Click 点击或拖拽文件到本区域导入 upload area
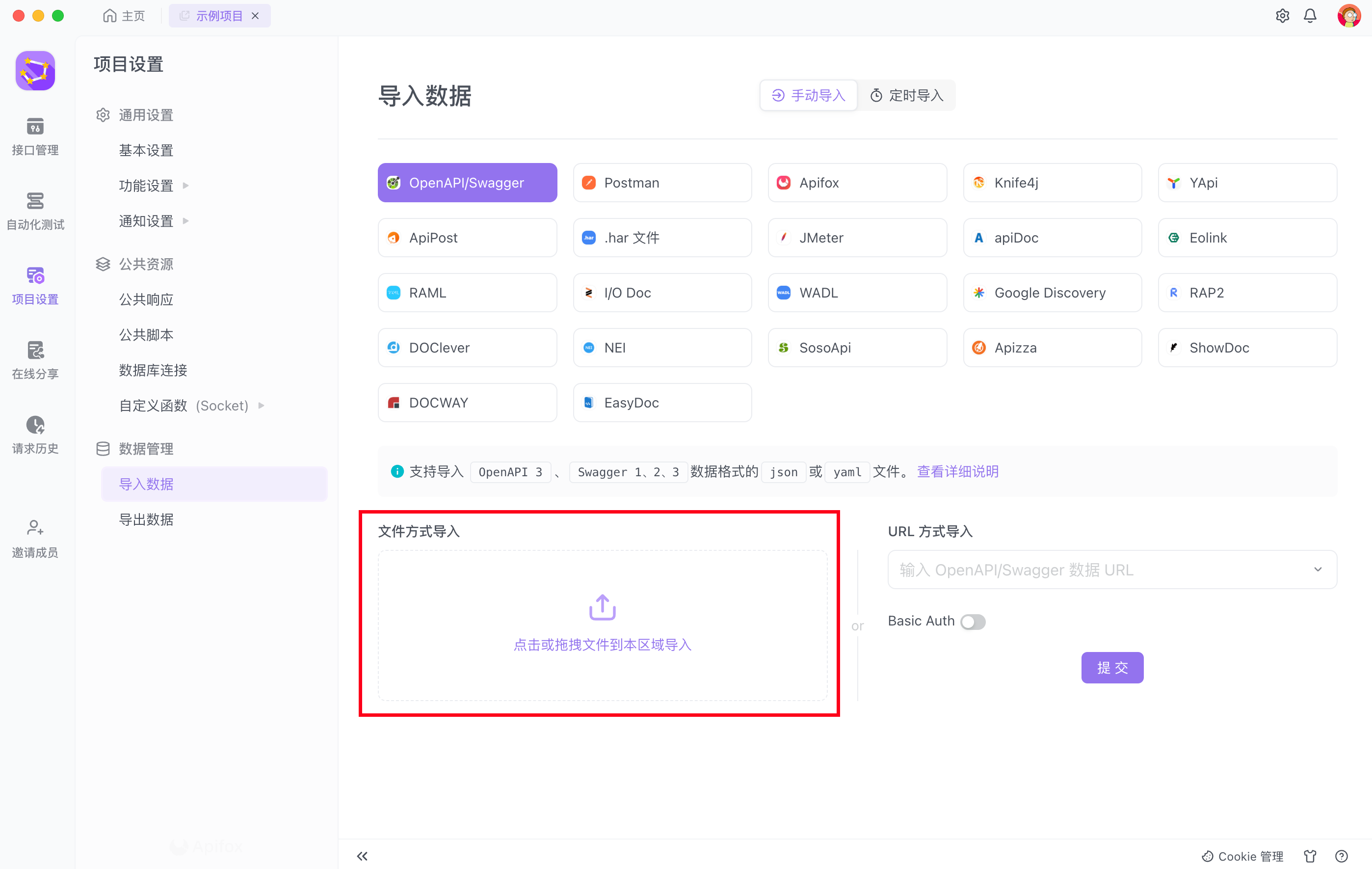This screenshot has height=869, width=1372. click(602, 625)
